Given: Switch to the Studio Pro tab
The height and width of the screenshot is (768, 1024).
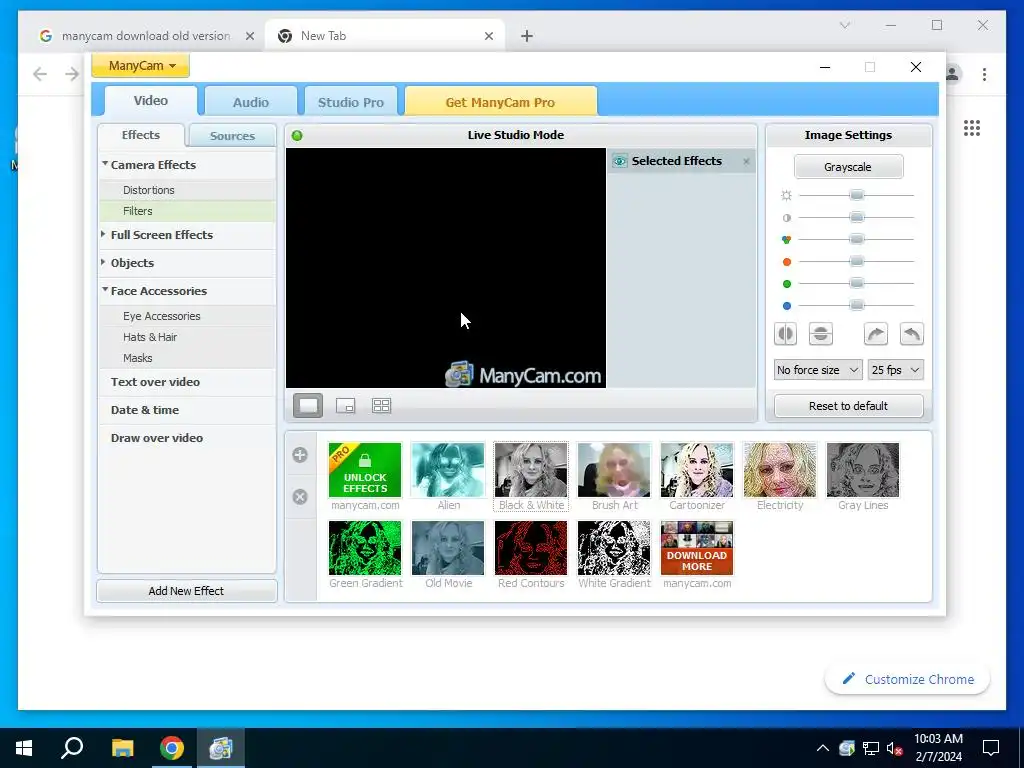Looking at the screenshot, I should 351,102.
